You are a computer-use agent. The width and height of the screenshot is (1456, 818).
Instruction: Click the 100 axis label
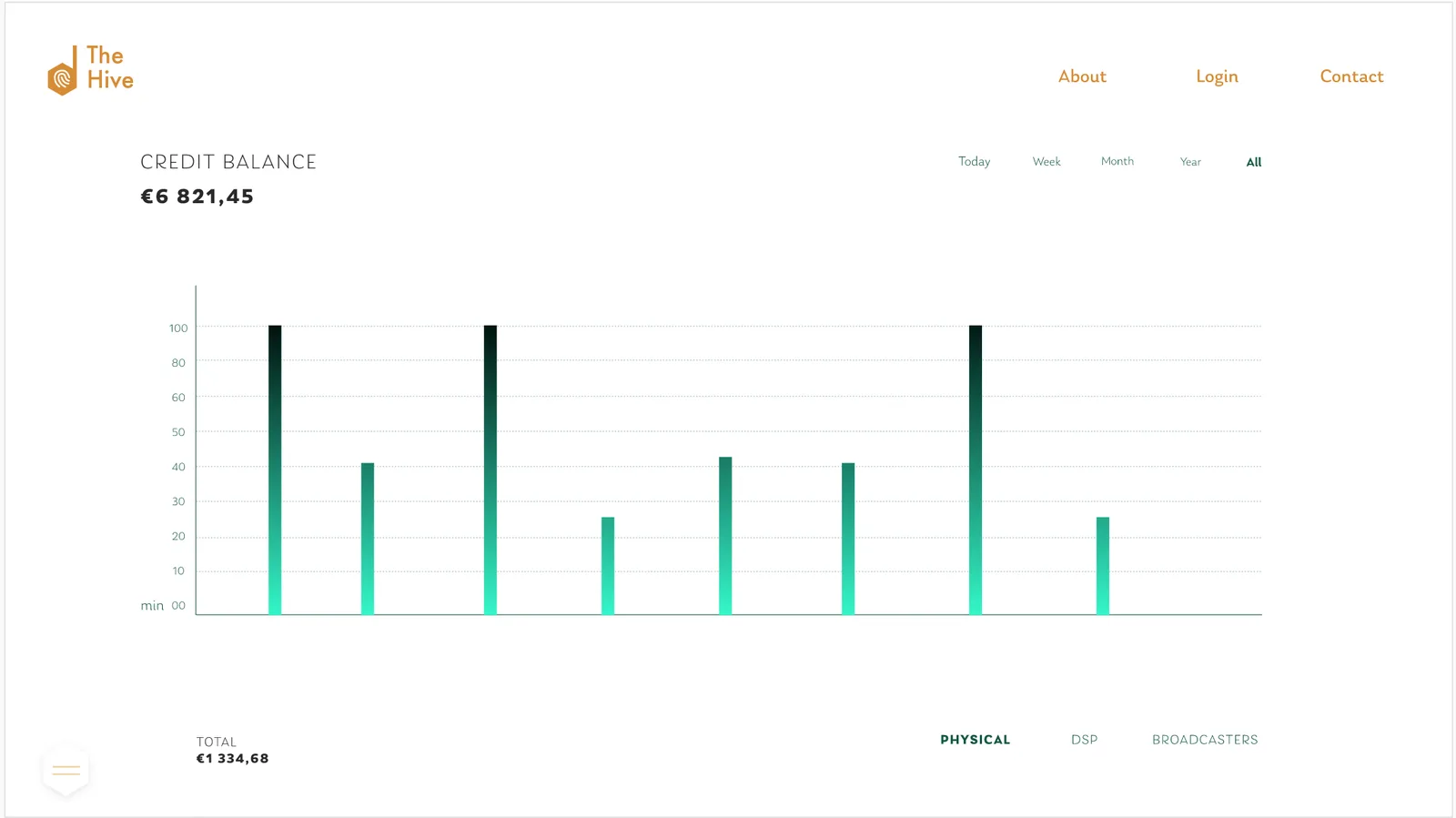178,328
